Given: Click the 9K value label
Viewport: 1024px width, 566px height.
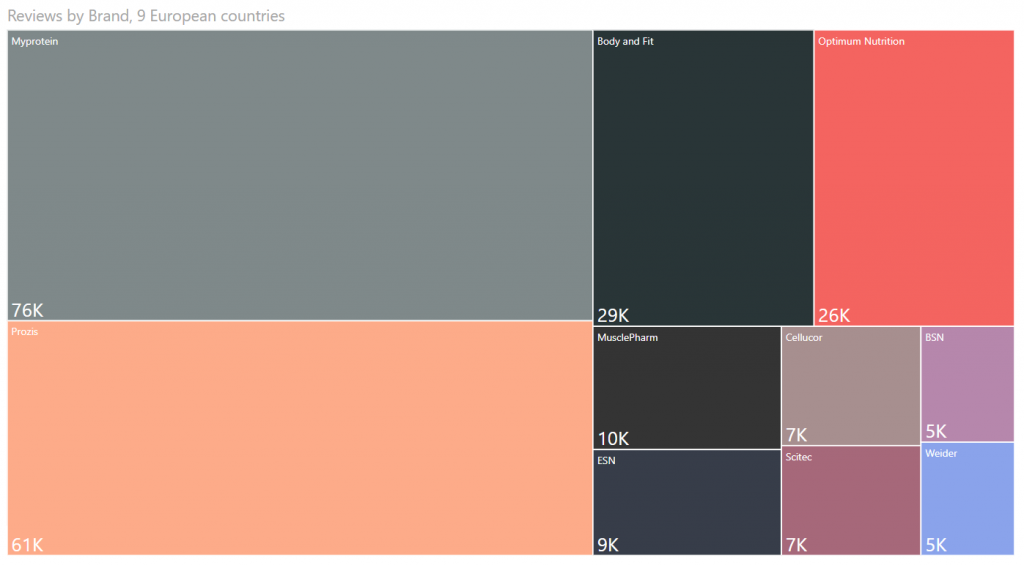Looking at the screenshot, I should click(608, 544).
